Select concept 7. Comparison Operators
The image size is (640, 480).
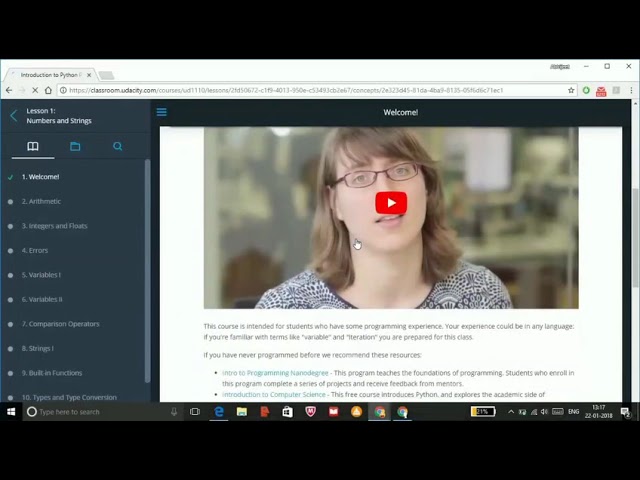point(60,324)
